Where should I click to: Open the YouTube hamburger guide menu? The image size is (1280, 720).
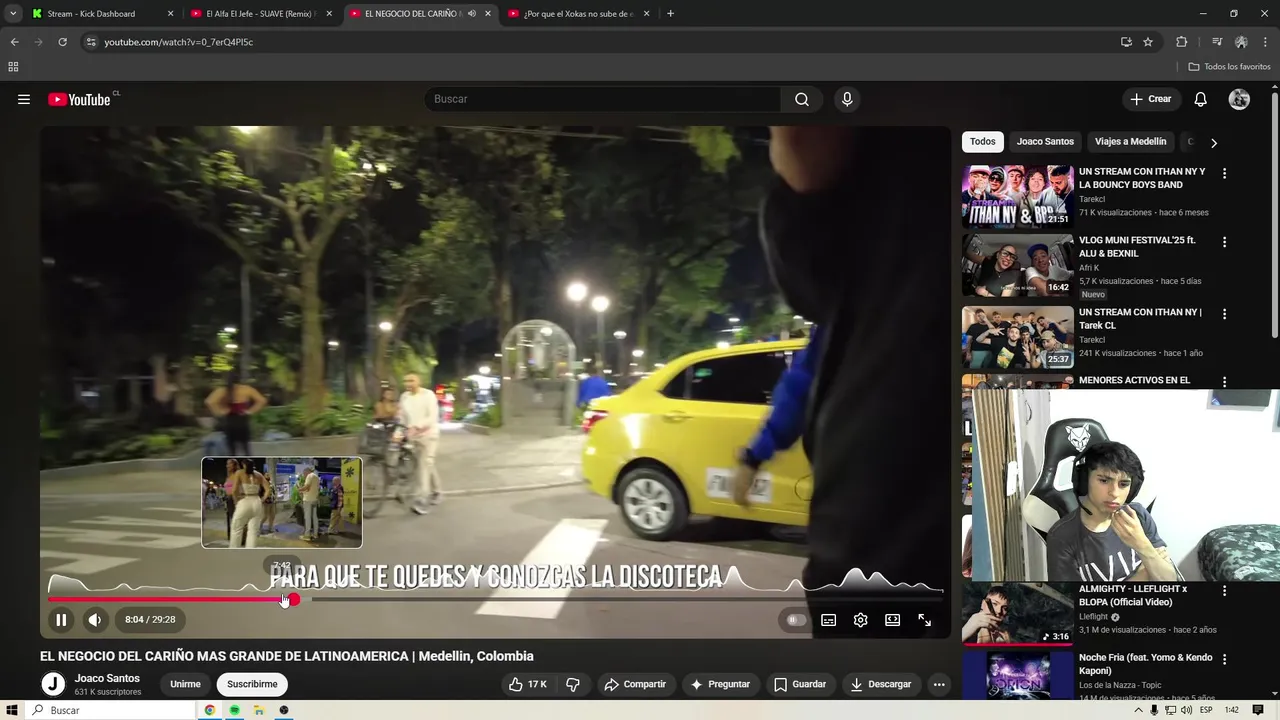24,99
